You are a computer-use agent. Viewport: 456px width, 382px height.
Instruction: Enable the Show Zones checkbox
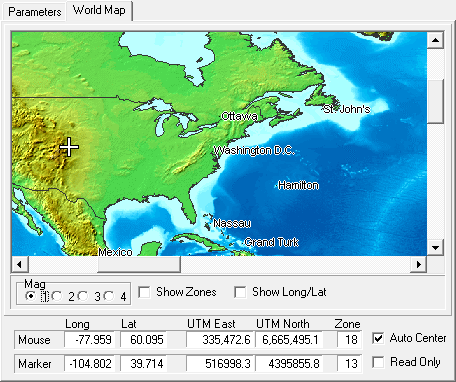tap(144, 292)
